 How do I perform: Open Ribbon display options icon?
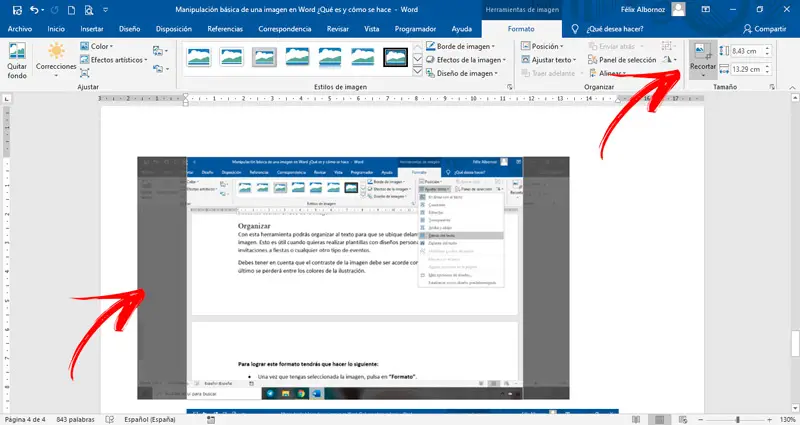point(706,9)
